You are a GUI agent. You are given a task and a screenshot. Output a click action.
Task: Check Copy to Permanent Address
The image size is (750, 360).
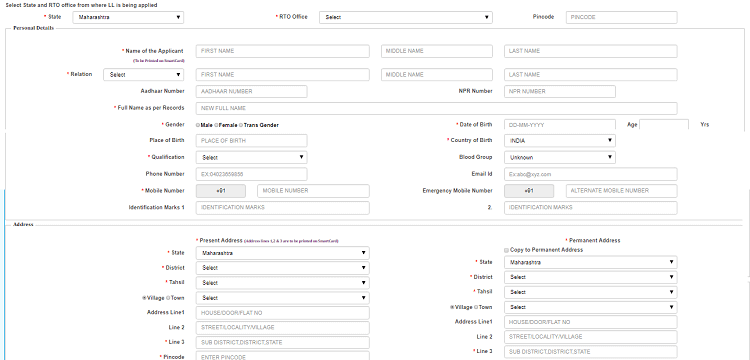(507, 250)
